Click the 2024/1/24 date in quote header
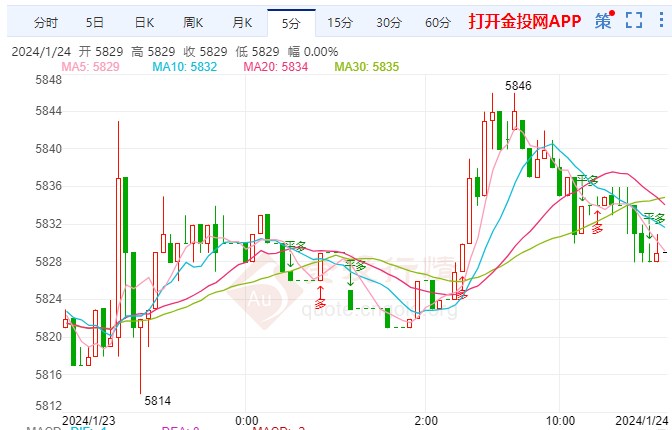The width and height of the screenshot is (672, 430). point(41,52)
